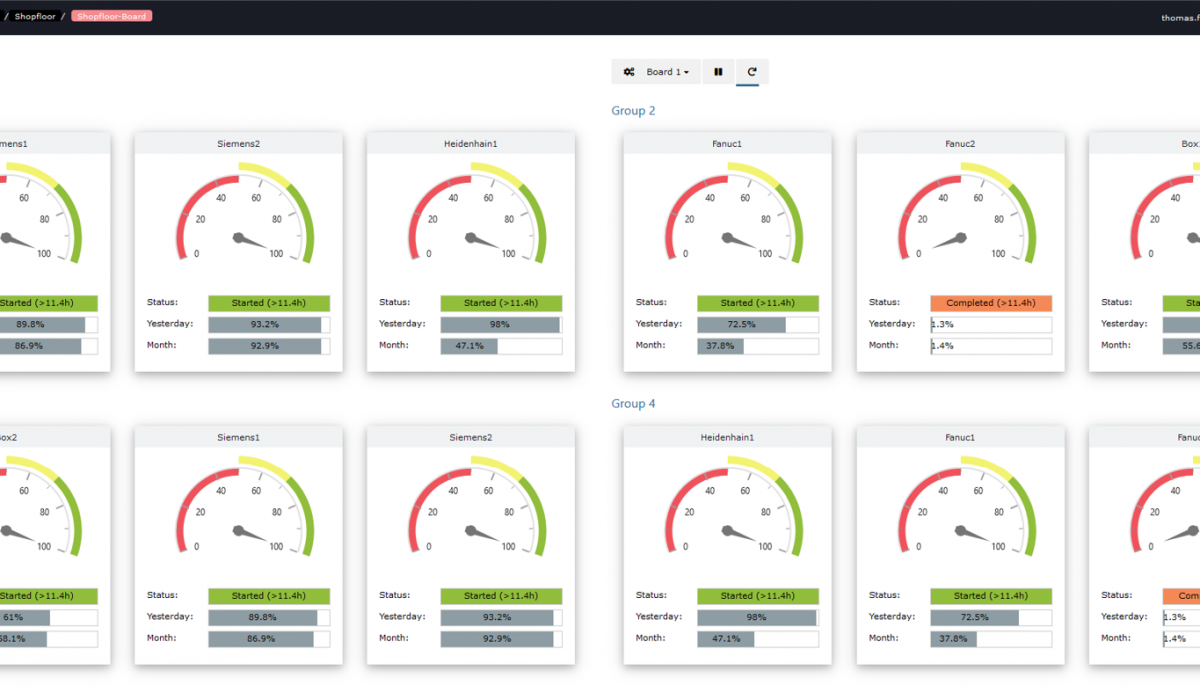Click the Started status on Group 4 Fanuc1

coord(991,596)
